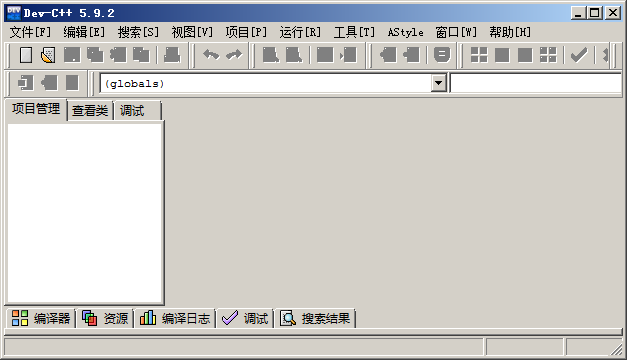The width and height of the screenshot is (627, 360).
Task: Click the Debug checkmark toolbar icon
Action: (579, 55)
